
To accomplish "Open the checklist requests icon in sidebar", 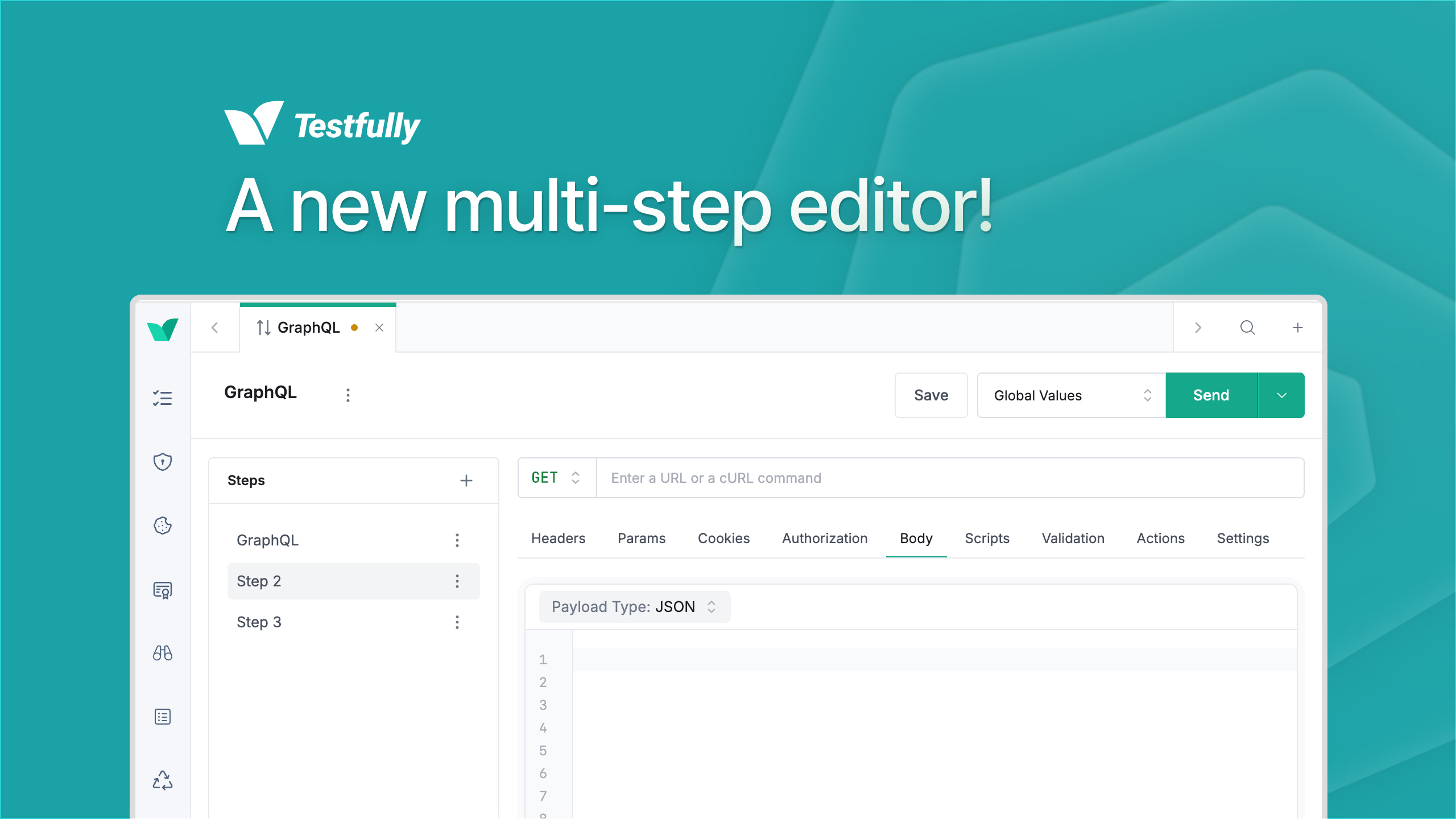I will tap(163, 398).
